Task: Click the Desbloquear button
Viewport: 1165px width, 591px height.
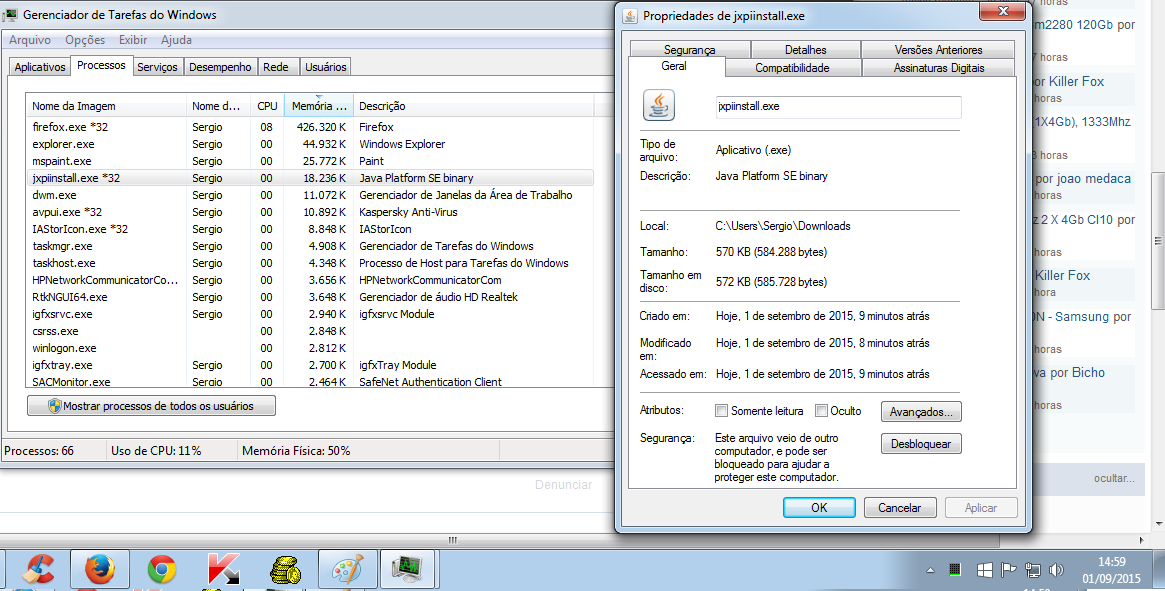Action: pyautogui.click(x=921, y=444)
